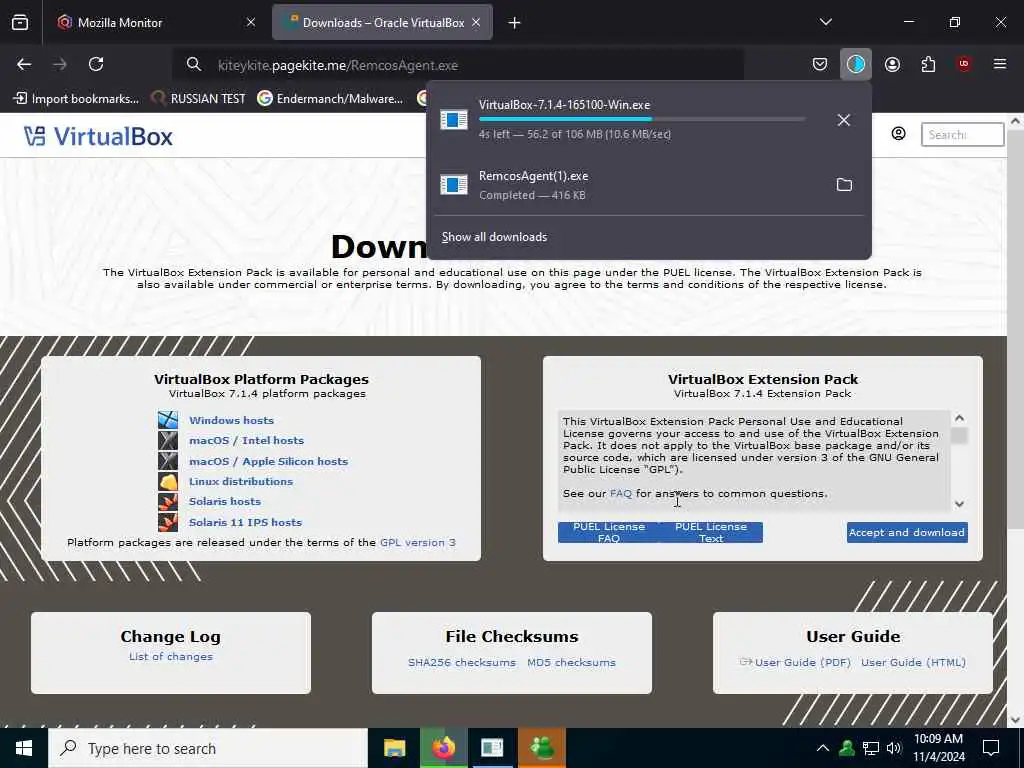Open the Extensions puzzle icon
Viewport: 1024px width, 768px height.
click(928, 64)
